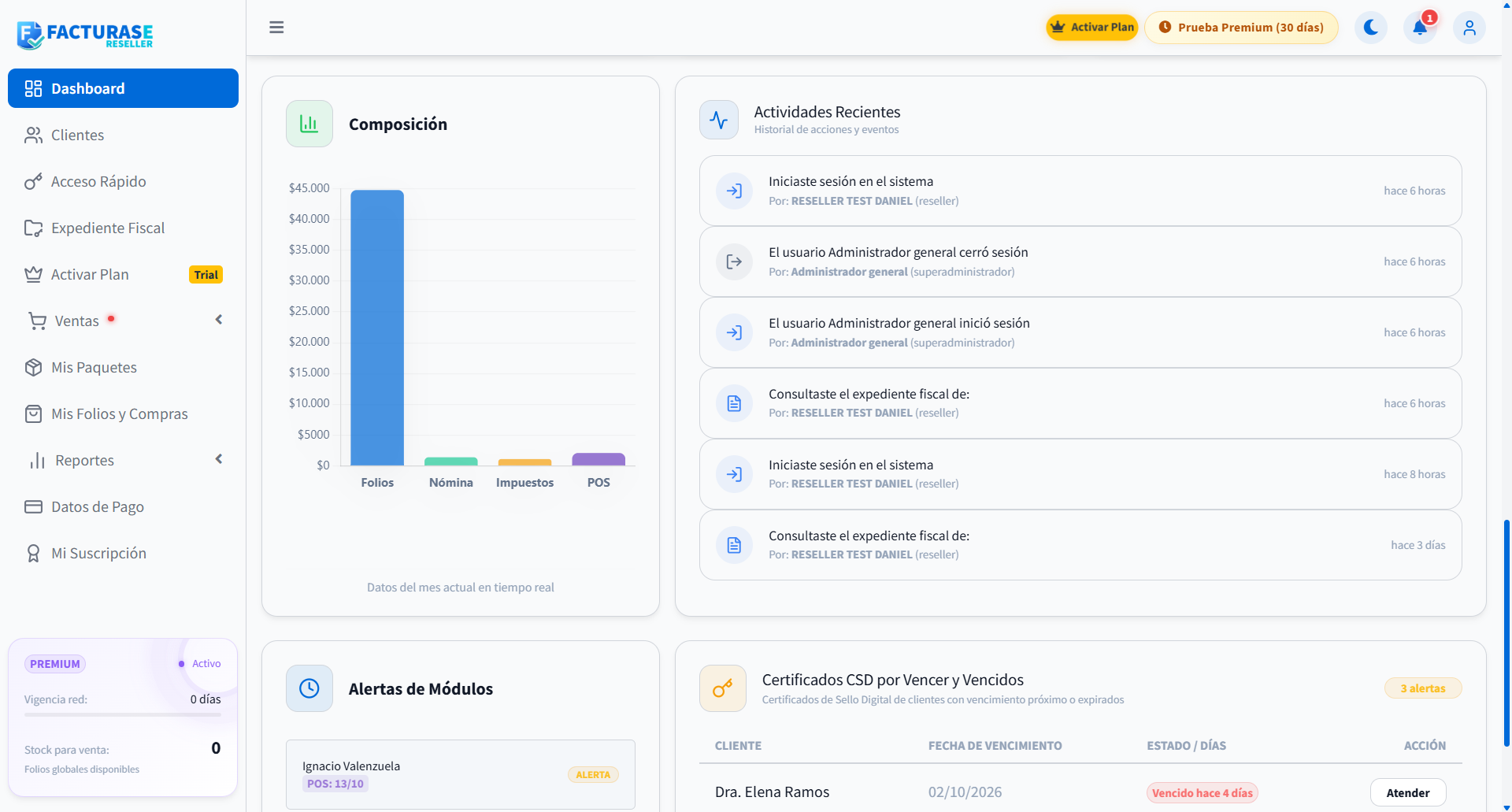Image resolution: width=1512 pixels, height=812 pixels.
Task: Click the Mi Suscripción ribbon icon
Action: tap(33, 554)
